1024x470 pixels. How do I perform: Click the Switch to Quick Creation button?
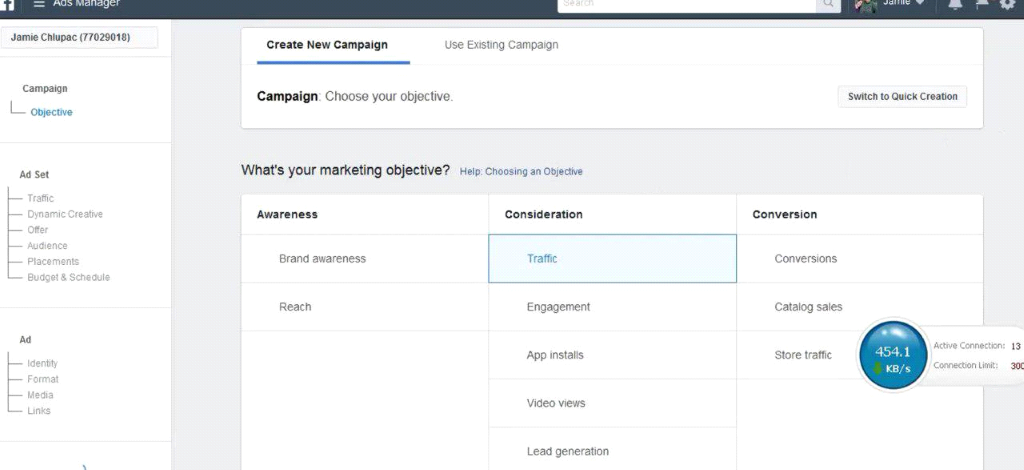click(x=902, y=97)
